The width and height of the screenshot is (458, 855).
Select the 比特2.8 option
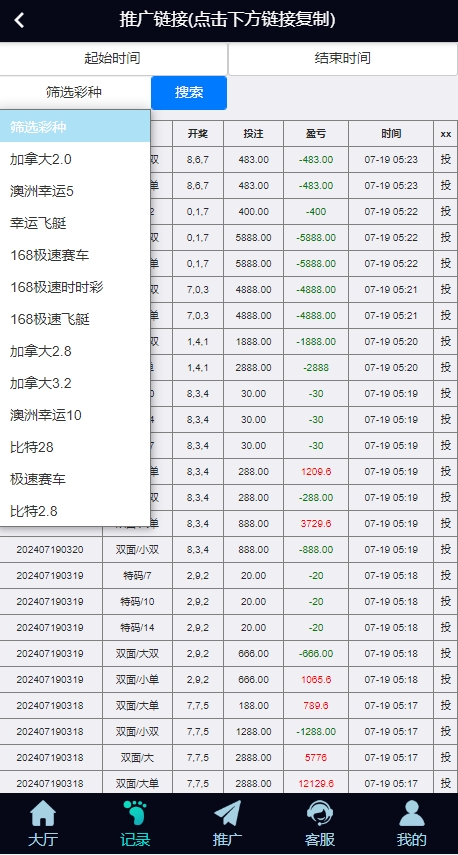[75, 511]
